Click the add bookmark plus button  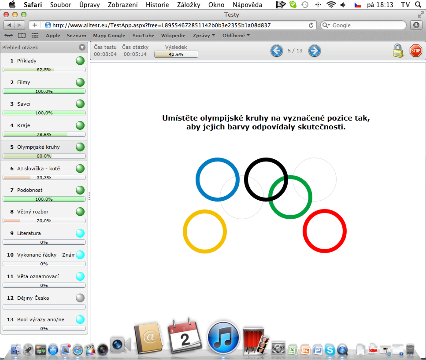34,25
